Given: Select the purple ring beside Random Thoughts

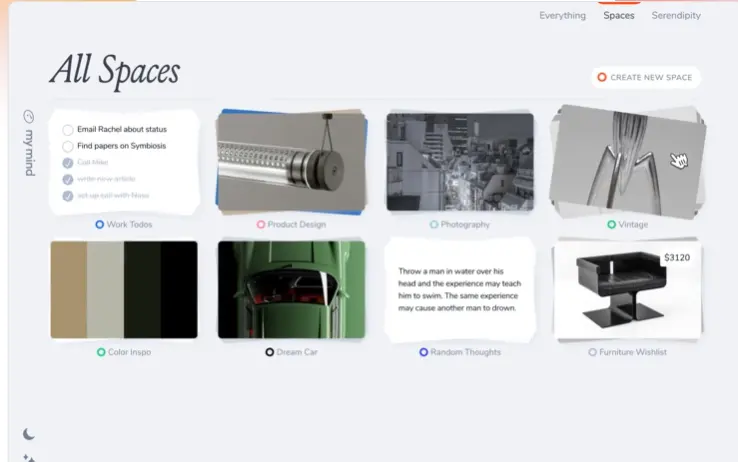Looking at the screenshot, I should click(424, 352).
